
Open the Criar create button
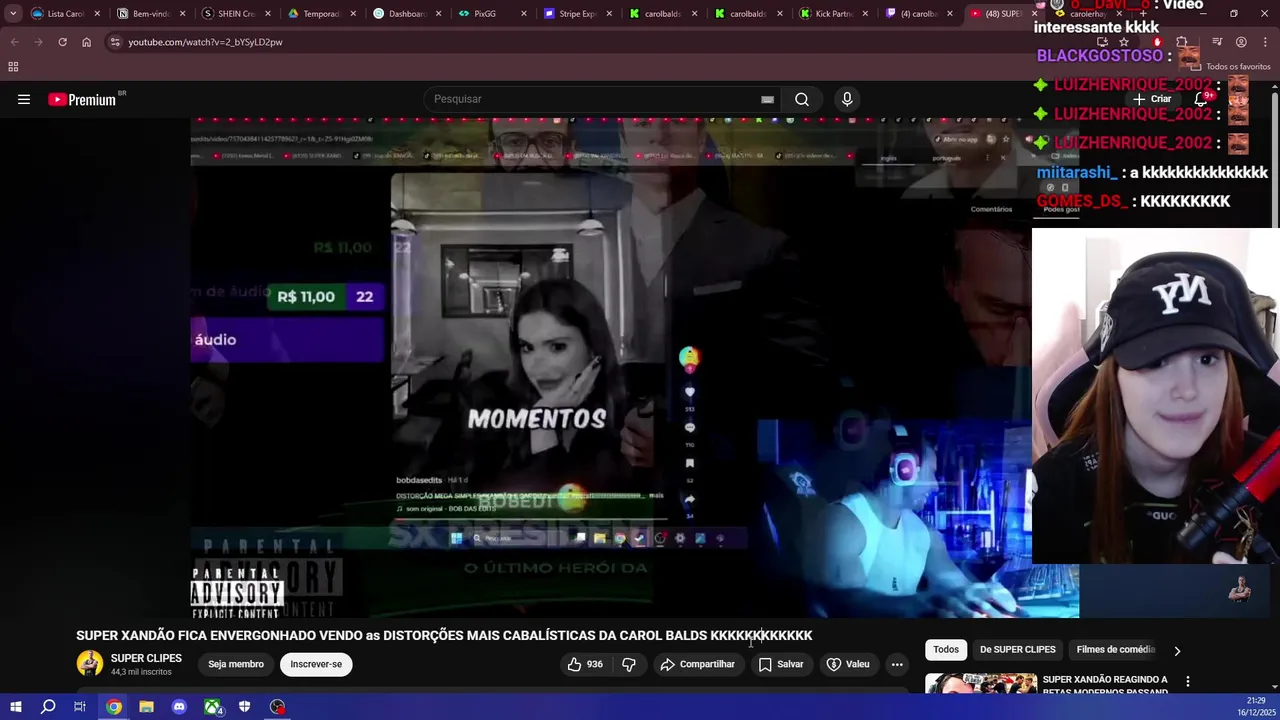1152,99
